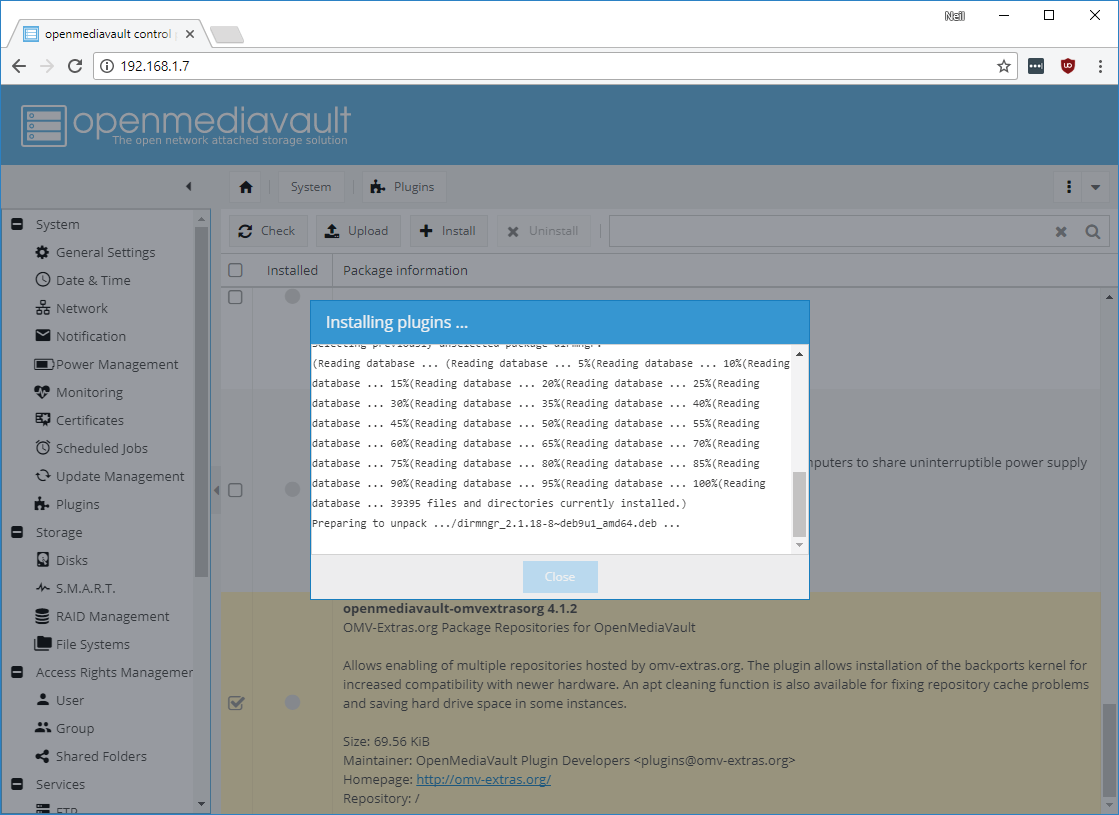Click the sidebar vertical scrollbar thumb
1119x815 pixels.
pyautogui.click(x=201, y=401)
